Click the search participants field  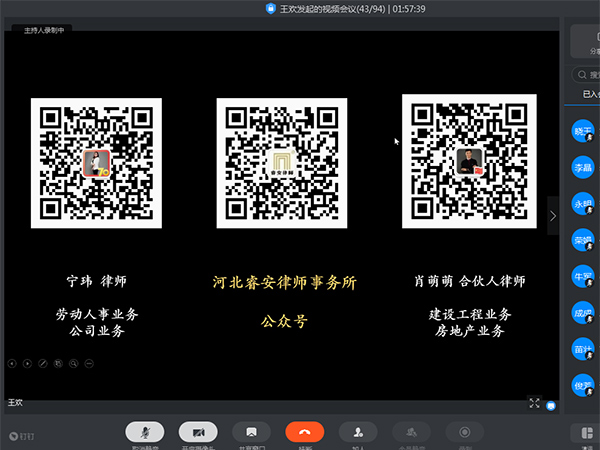[x=586, y=74]
